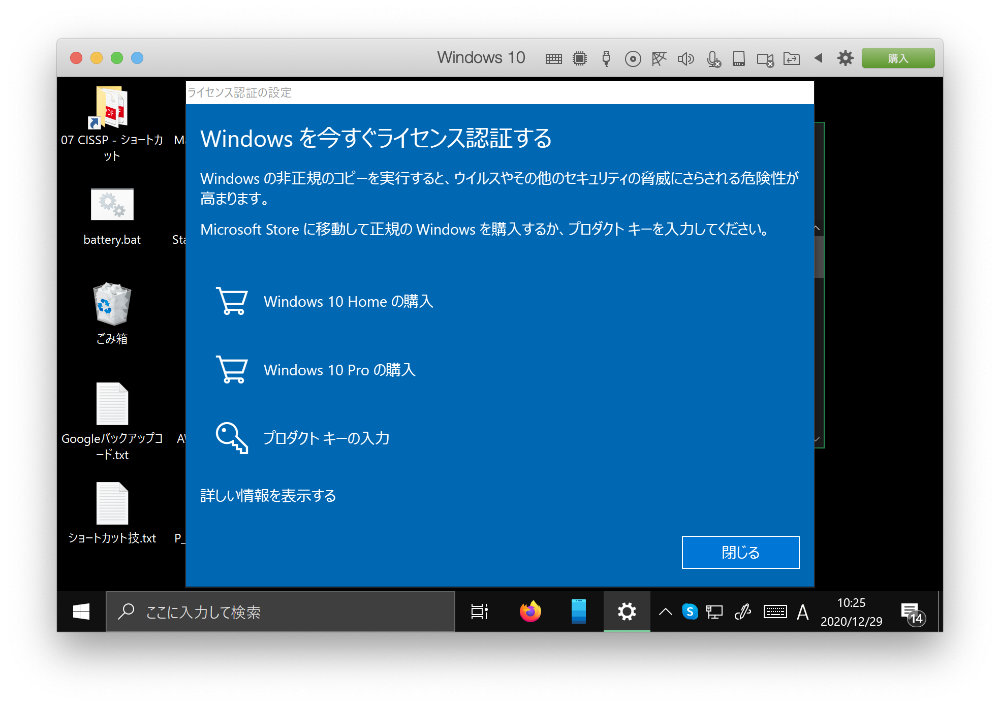This screenshot has height=707, width=1000.
Task: Open the sound speaker icon in Parallels toolbar
Action: (686, 59)
